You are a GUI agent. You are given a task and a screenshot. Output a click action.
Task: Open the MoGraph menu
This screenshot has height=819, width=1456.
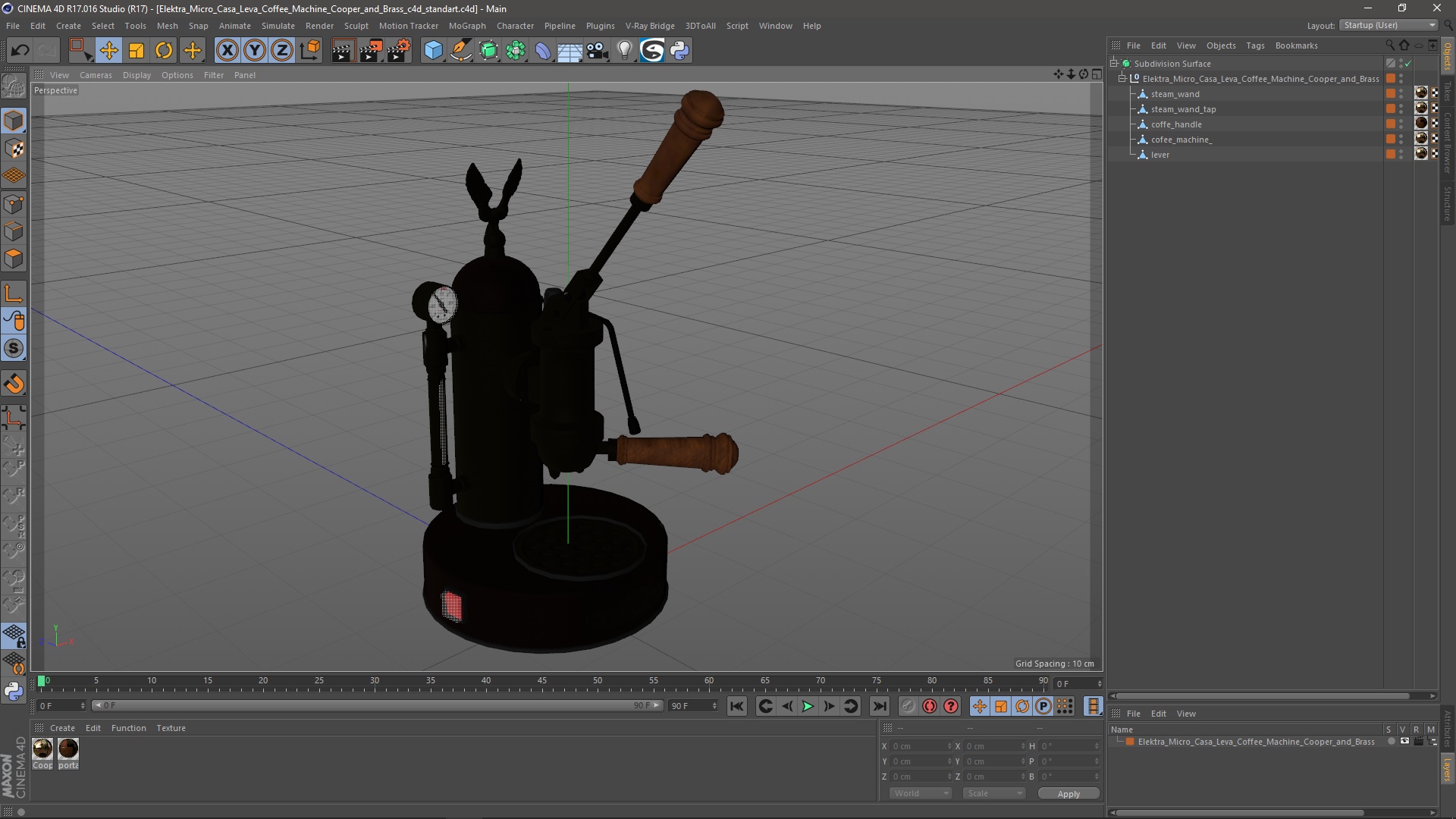pos(466,26)
